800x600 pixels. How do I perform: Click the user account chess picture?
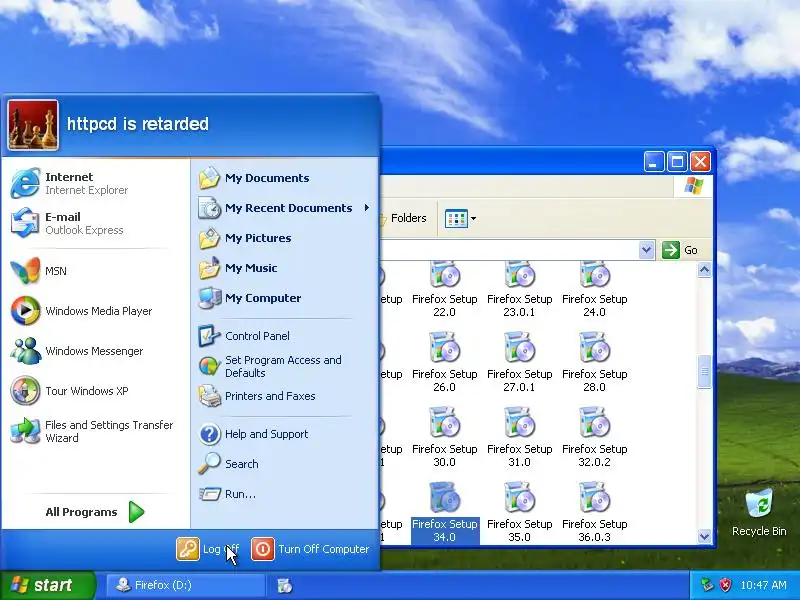33,124
